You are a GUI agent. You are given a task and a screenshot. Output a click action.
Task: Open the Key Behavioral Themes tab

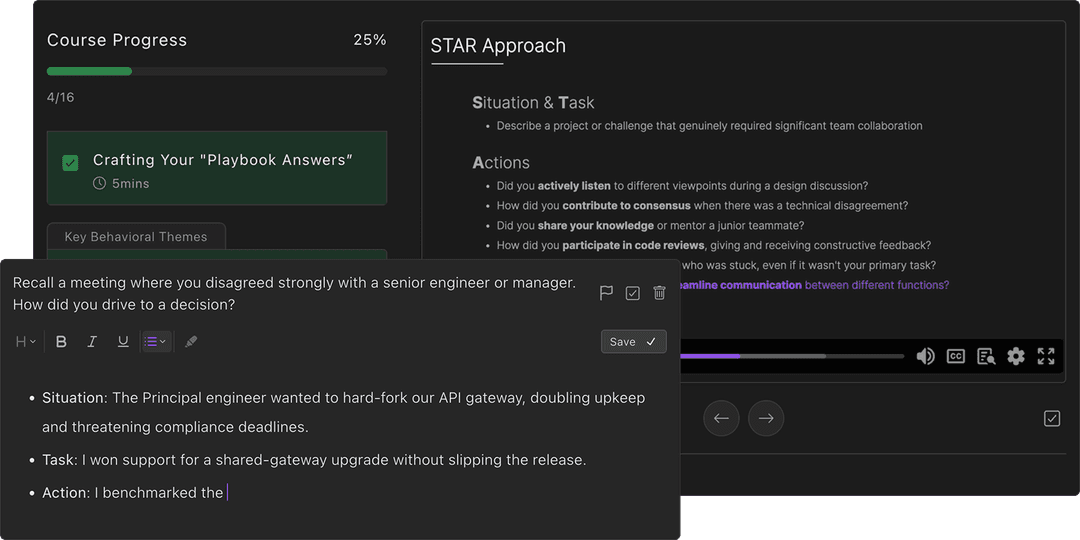pyautogui.click(x=136, y=237)
